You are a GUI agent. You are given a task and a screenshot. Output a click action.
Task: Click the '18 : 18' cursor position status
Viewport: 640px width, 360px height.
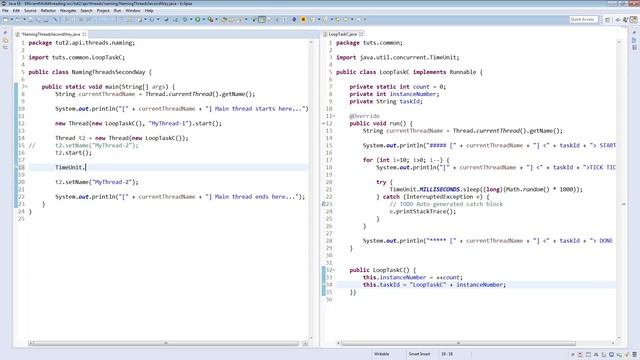tap(447, 354)
